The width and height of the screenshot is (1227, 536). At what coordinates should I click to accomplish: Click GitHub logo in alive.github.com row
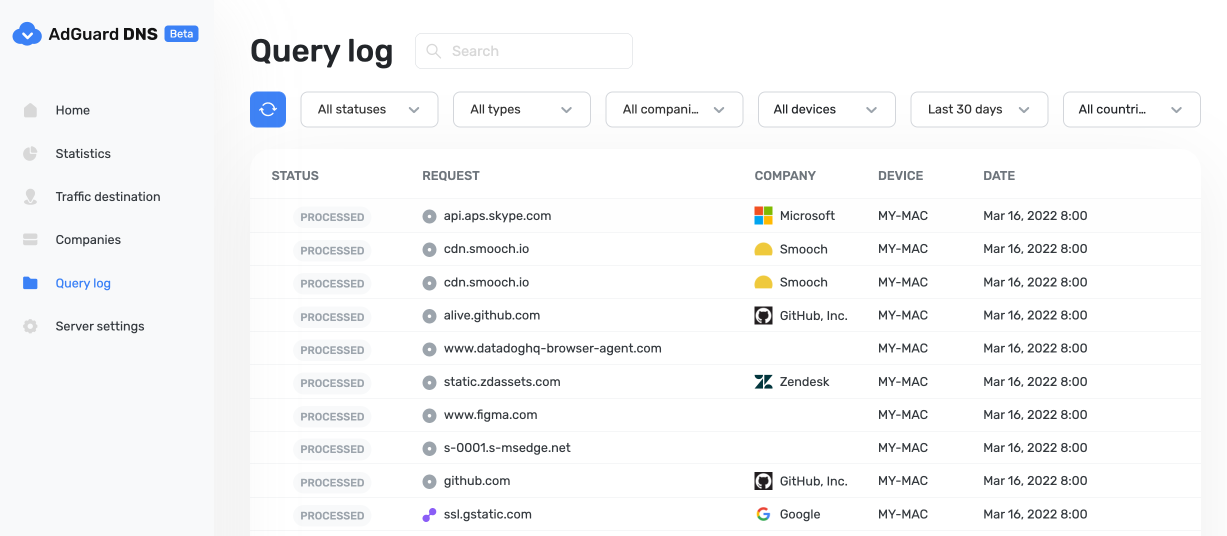(763, 315)
